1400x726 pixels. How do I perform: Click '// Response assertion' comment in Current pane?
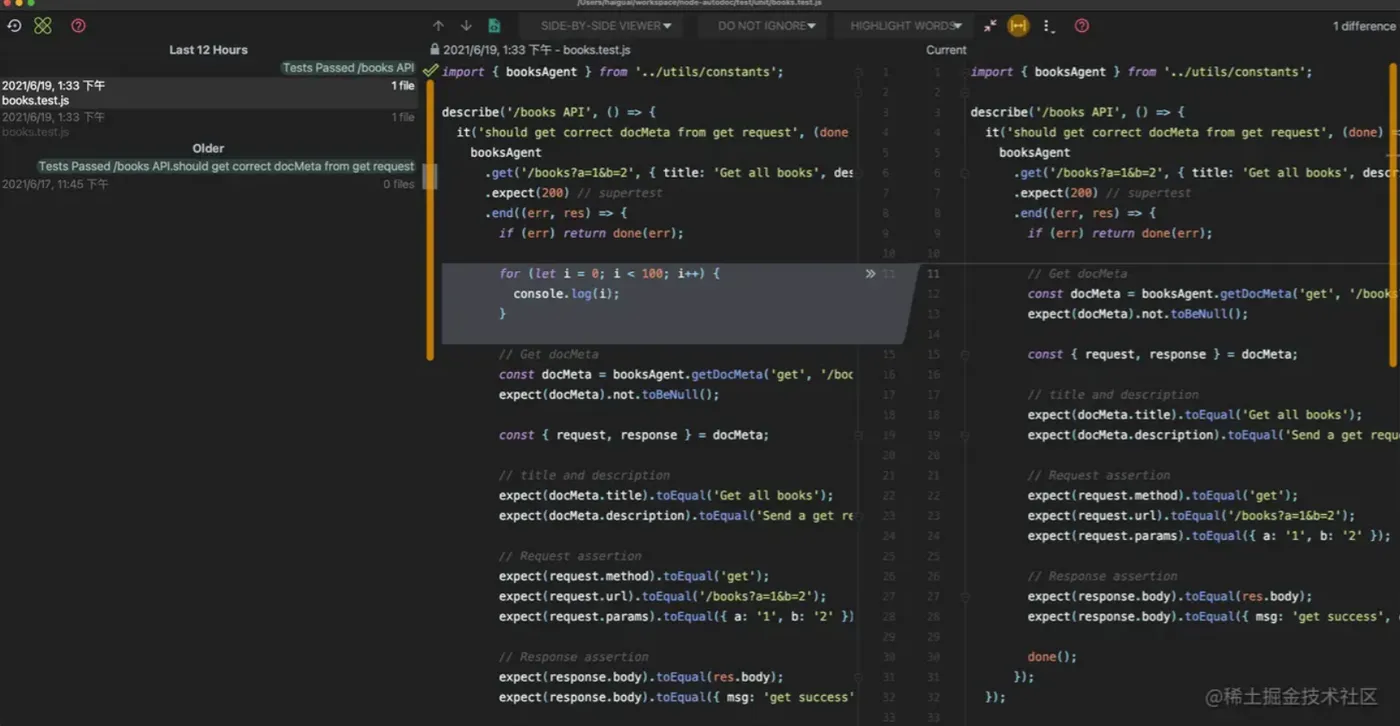1102,576
